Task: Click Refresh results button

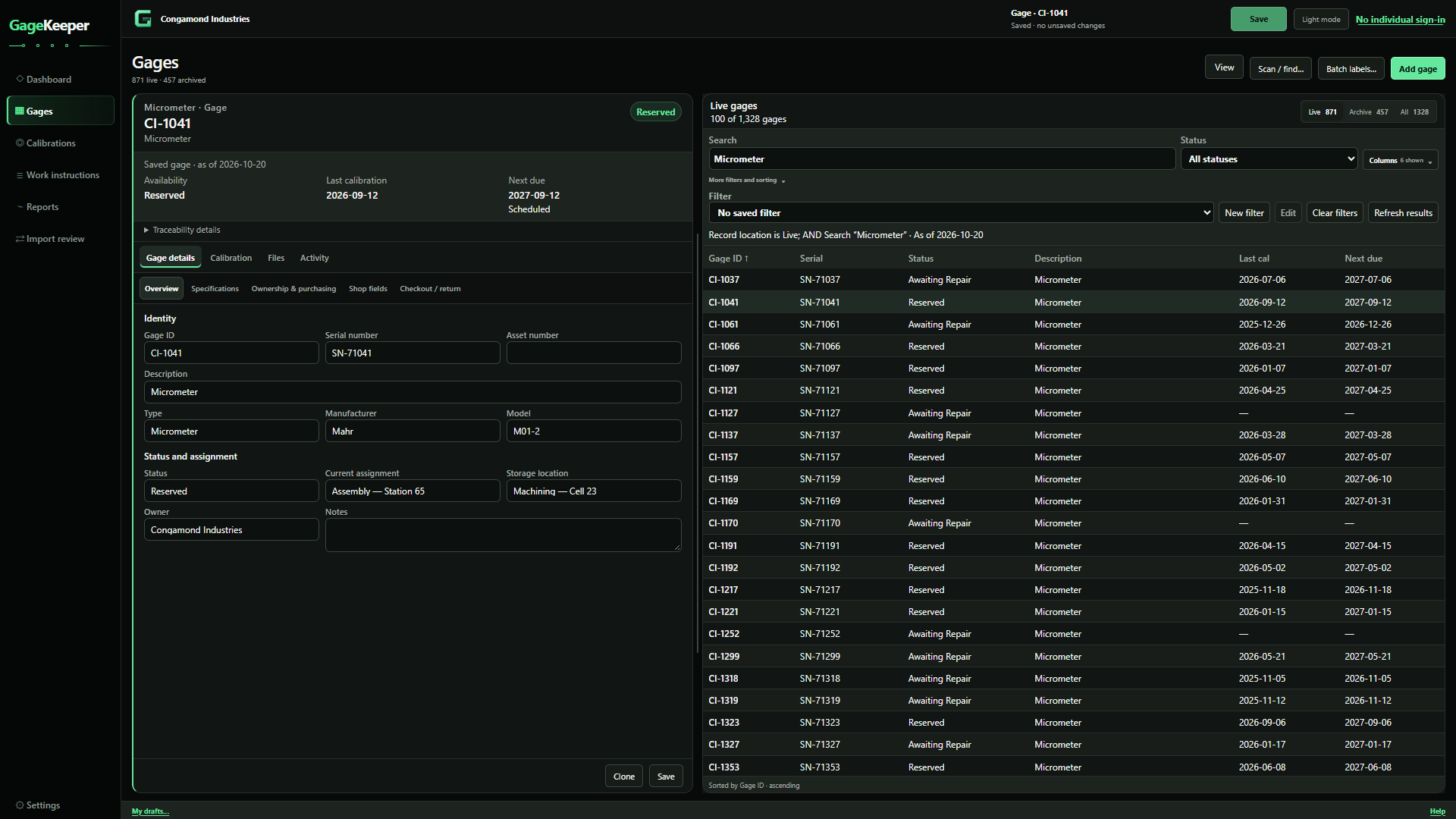Action: [x=1403, y=212]
